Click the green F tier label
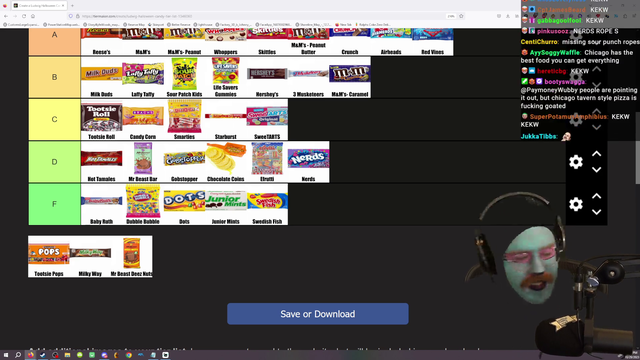 point(54,204)
